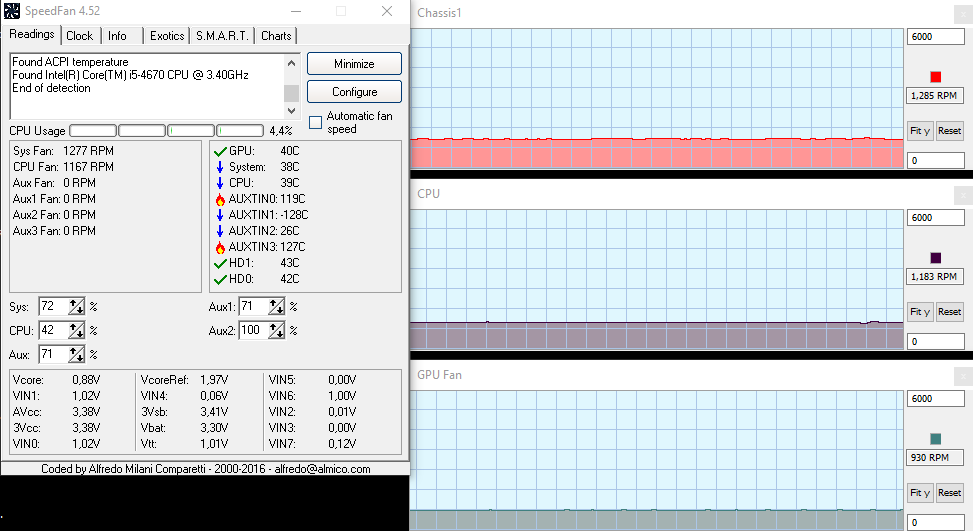
Task: Click the green check icon beside HD1
Action: 220,264
